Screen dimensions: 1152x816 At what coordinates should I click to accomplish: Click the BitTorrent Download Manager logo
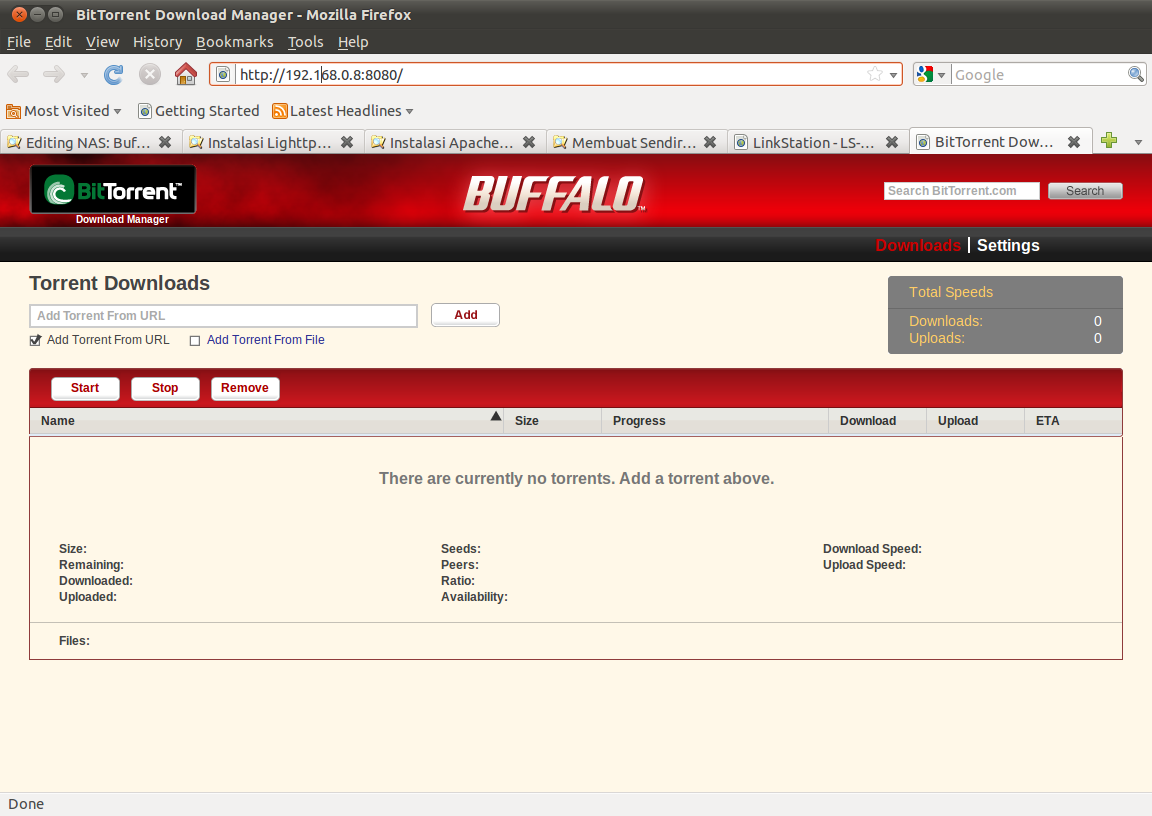click(x=113, y=195)
